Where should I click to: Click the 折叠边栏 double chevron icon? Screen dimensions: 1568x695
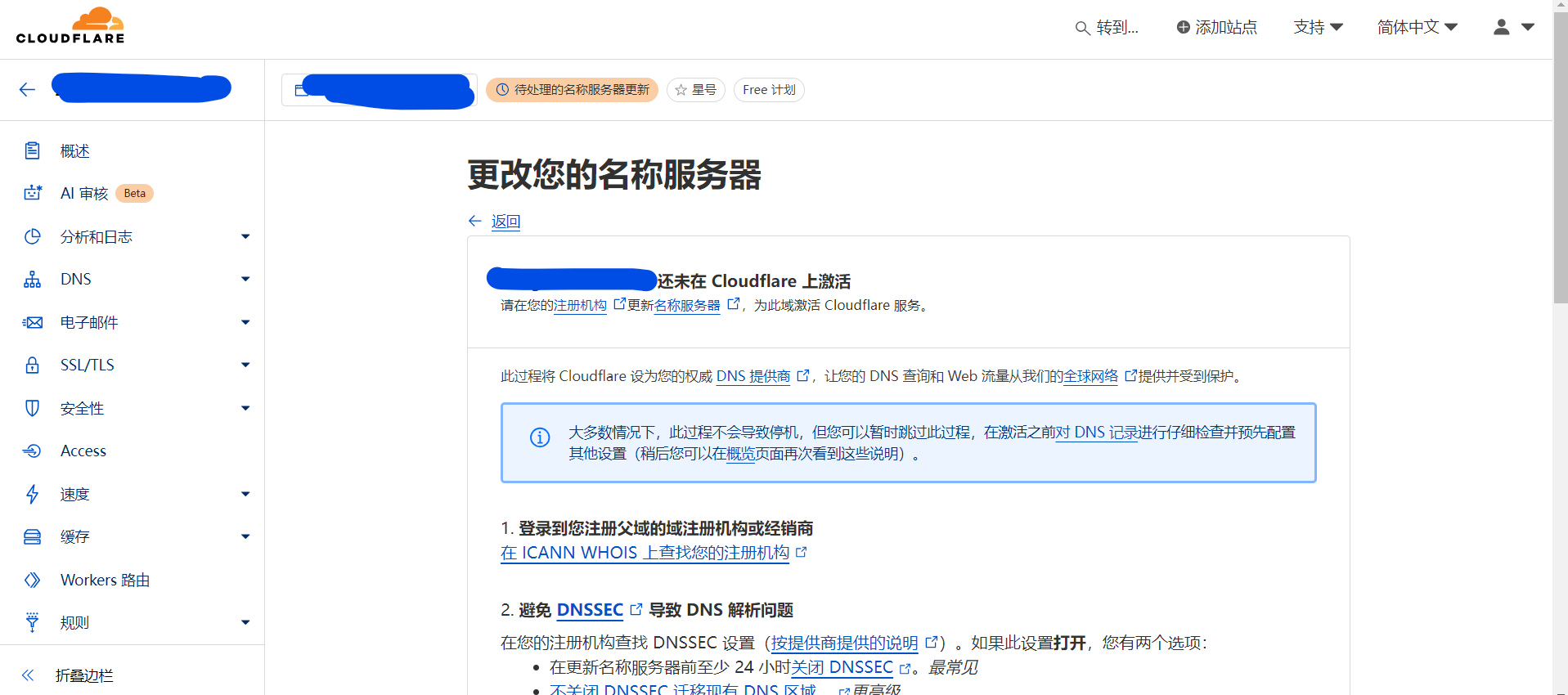(28, 675)
